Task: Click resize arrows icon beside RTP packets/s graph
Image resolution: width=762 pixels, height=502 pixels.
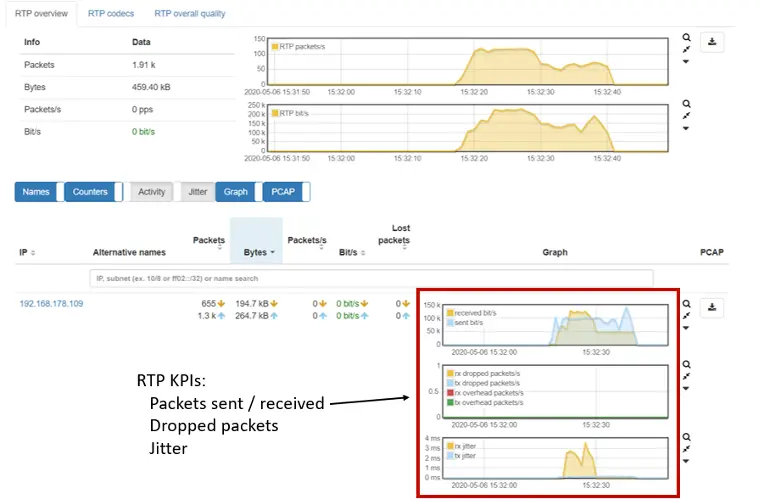Action: [686, 50]
